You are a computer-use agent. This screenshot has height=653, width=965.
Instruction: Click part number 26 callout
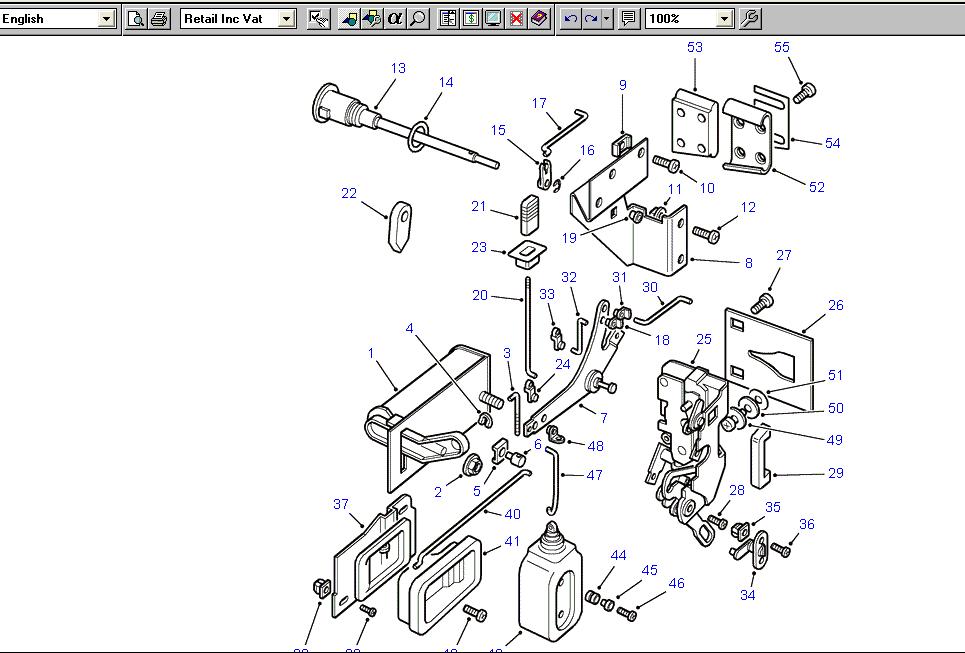[x=835, y=305]
